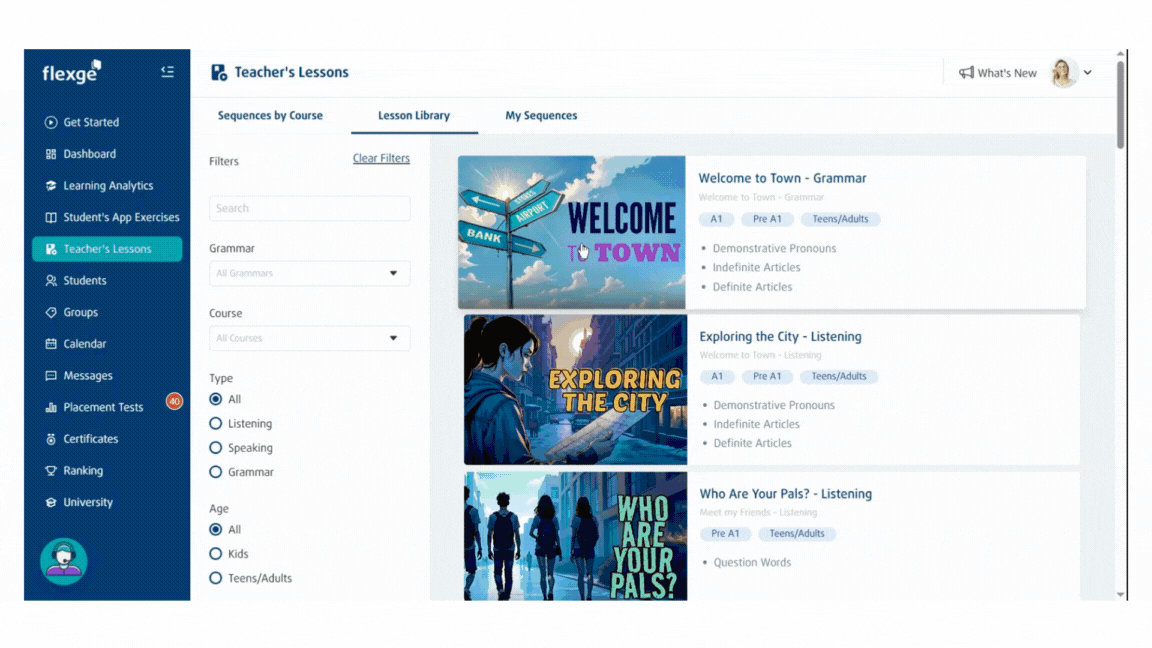The height and width of the screenshot is (648, 1152).
Task: Click the Get Started play icon
Action: coord(51,122)
